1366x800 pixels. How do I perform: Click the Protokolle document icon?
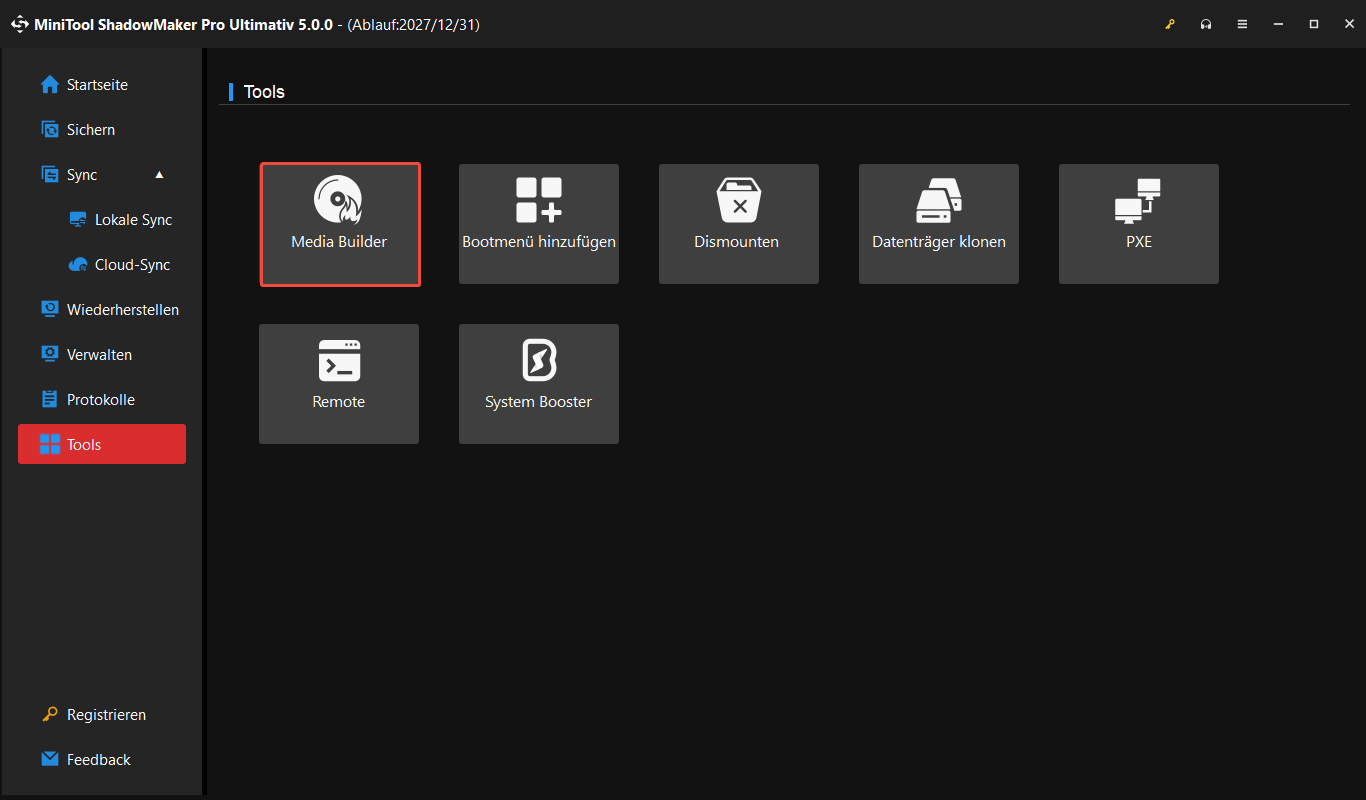tap(50, 399)
